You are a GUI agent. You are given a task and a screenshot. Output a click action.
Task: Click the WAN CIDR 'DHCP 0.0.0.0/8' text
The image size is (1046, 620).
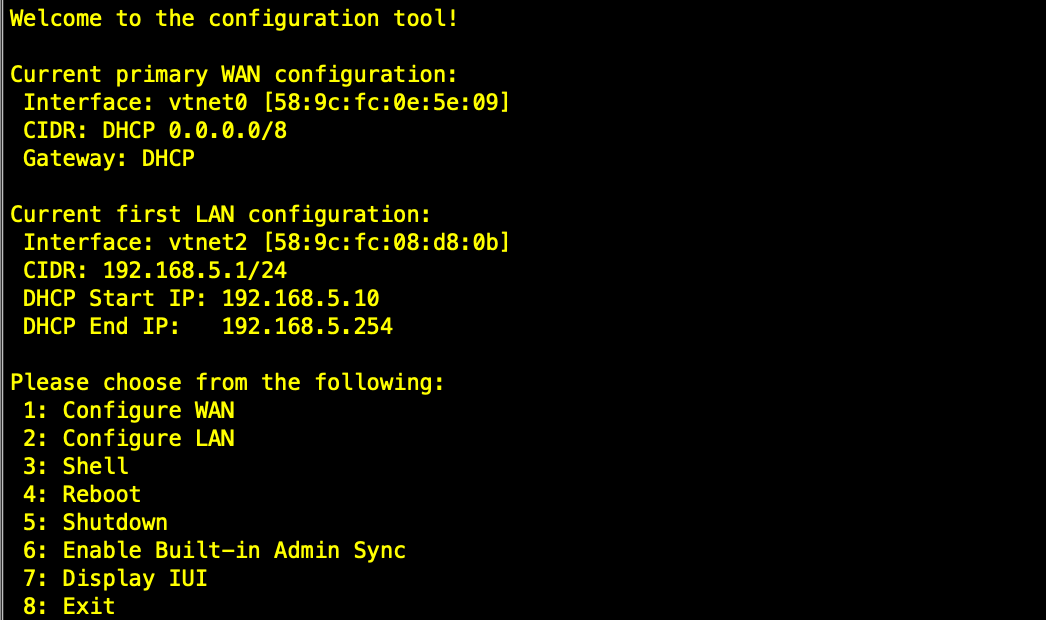point(194,130)
